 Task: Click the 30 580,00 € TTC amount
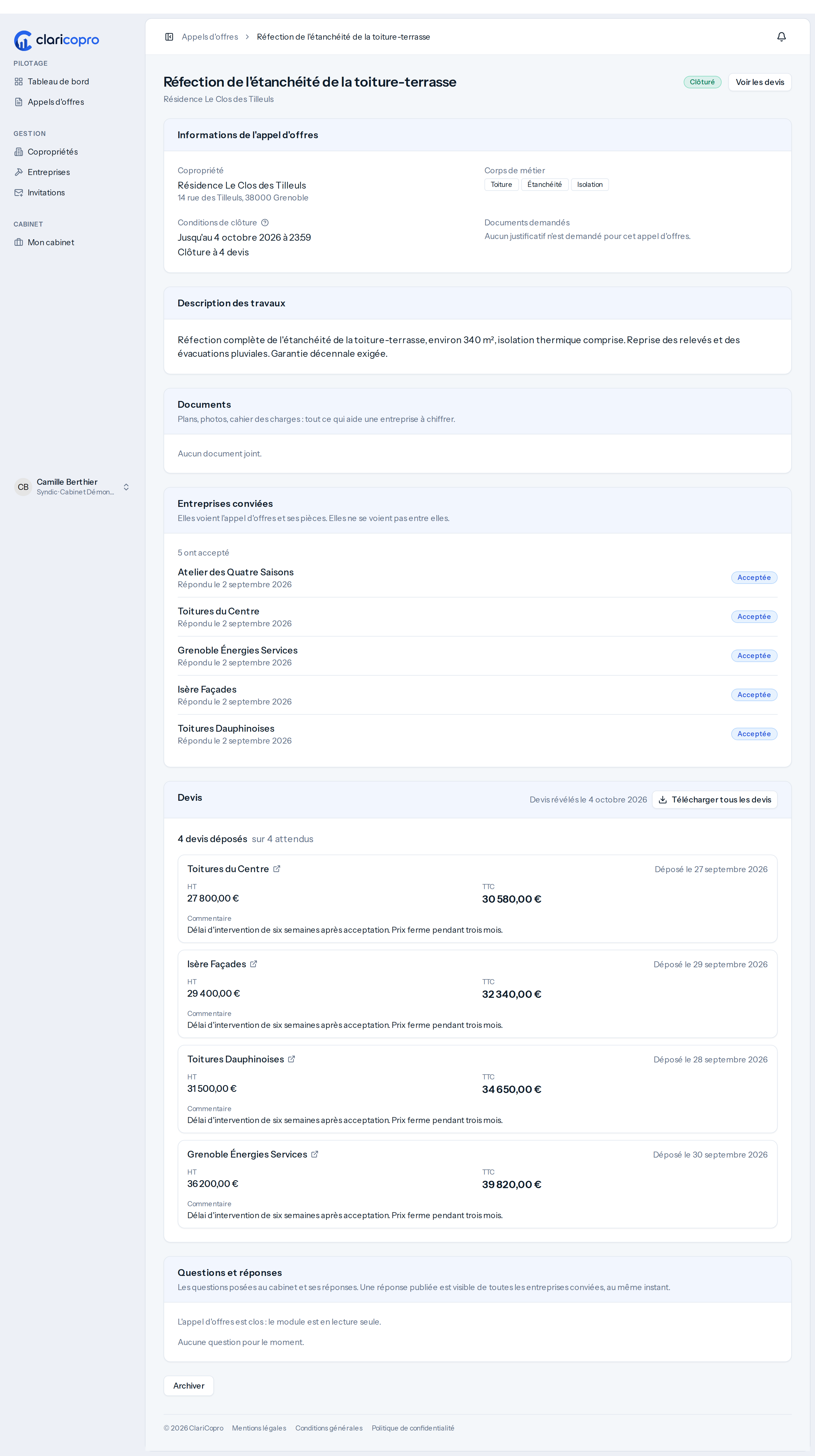click(x=512, y=899)
